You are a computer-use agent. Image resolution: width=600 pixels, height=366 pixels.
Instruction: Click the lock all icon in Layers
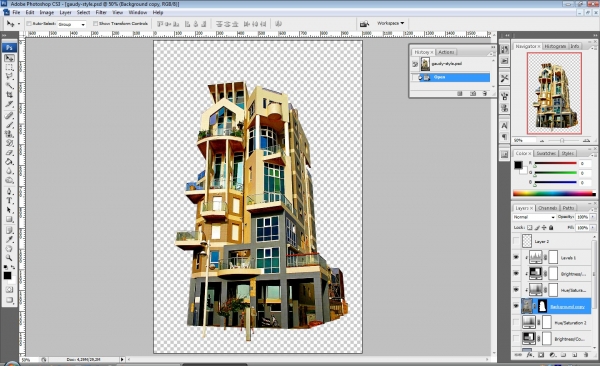click(x=551, y=227)
